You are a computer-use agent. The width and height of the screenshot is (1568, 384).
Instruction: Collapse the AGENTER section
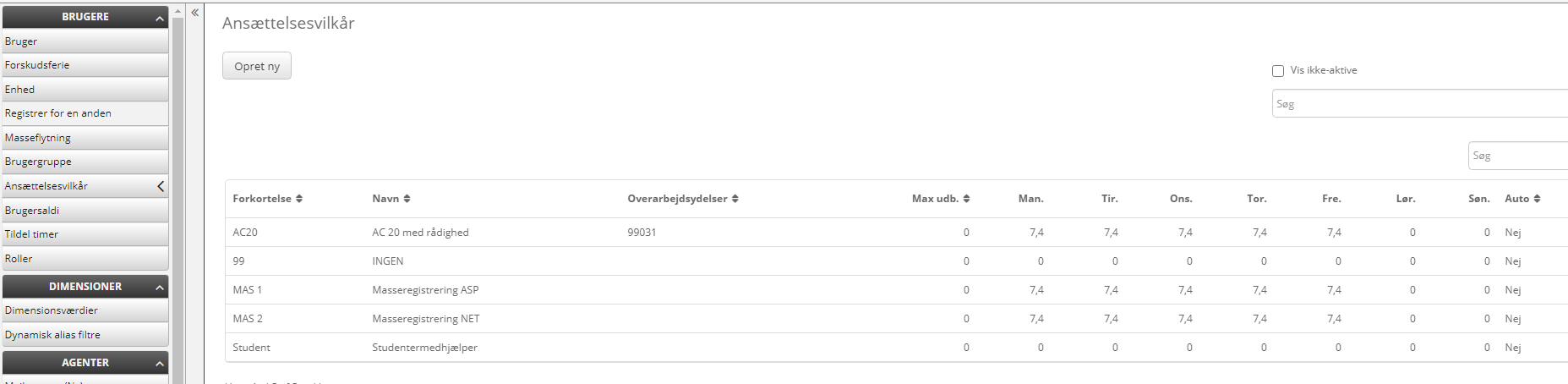click(x=159, y=364)
